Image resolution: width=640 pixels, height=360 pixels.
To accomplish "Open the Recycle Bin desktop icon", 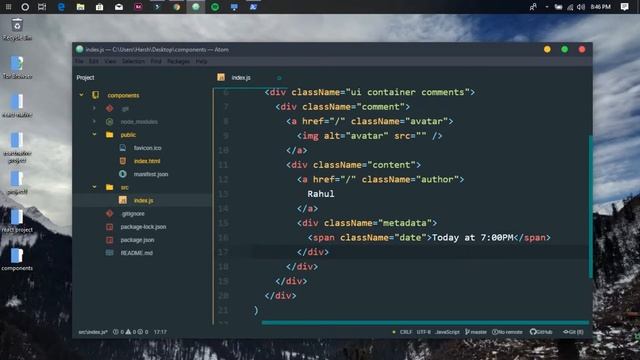I will click(x=17, y=29).
